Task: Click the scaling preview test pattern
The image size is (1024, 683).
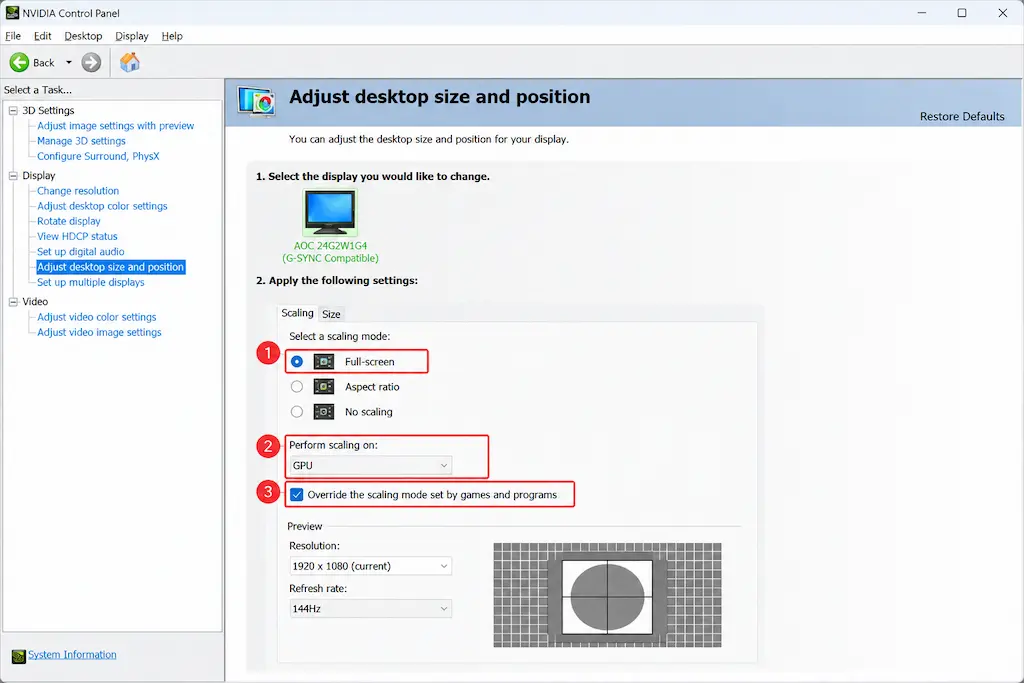Action: coord(607,596)
